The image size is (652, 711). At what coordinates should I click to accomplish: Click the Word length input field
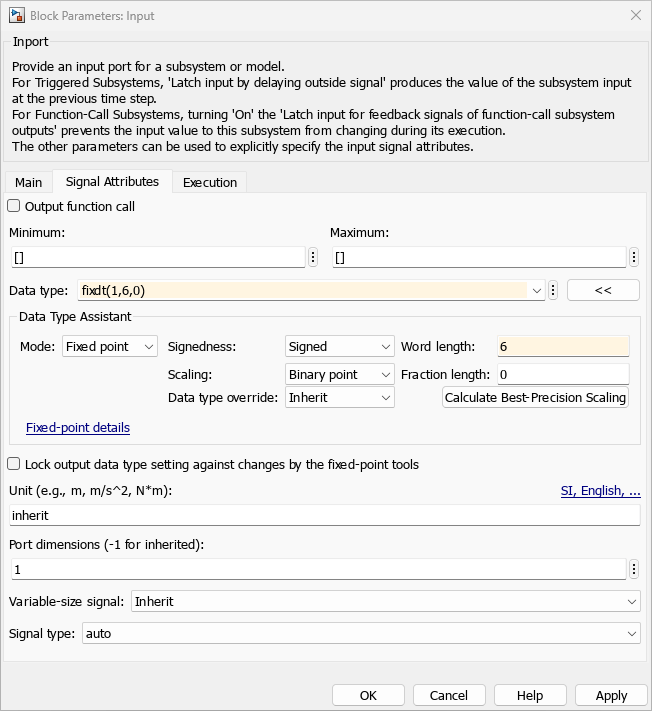pos(563,347)
